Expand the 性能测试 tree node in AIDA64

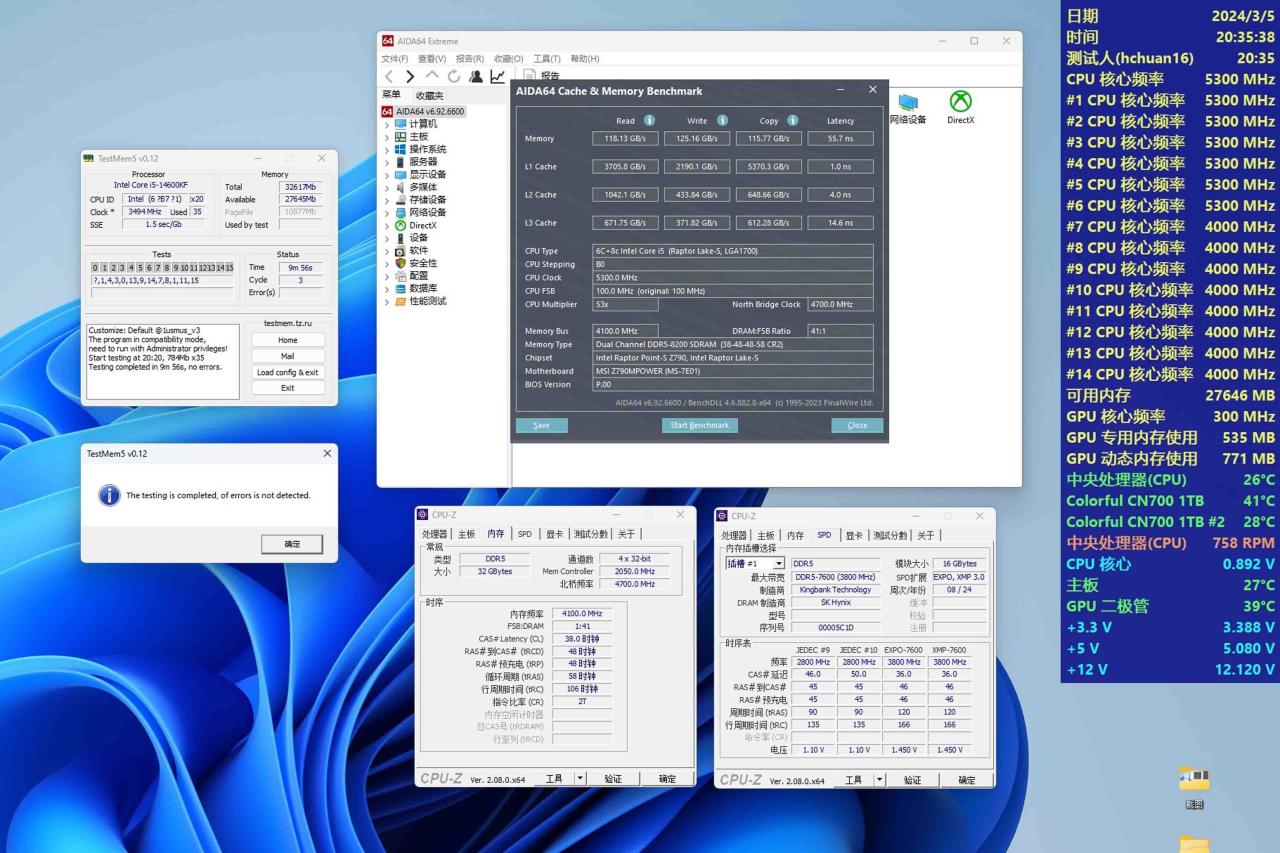(387, 301)
